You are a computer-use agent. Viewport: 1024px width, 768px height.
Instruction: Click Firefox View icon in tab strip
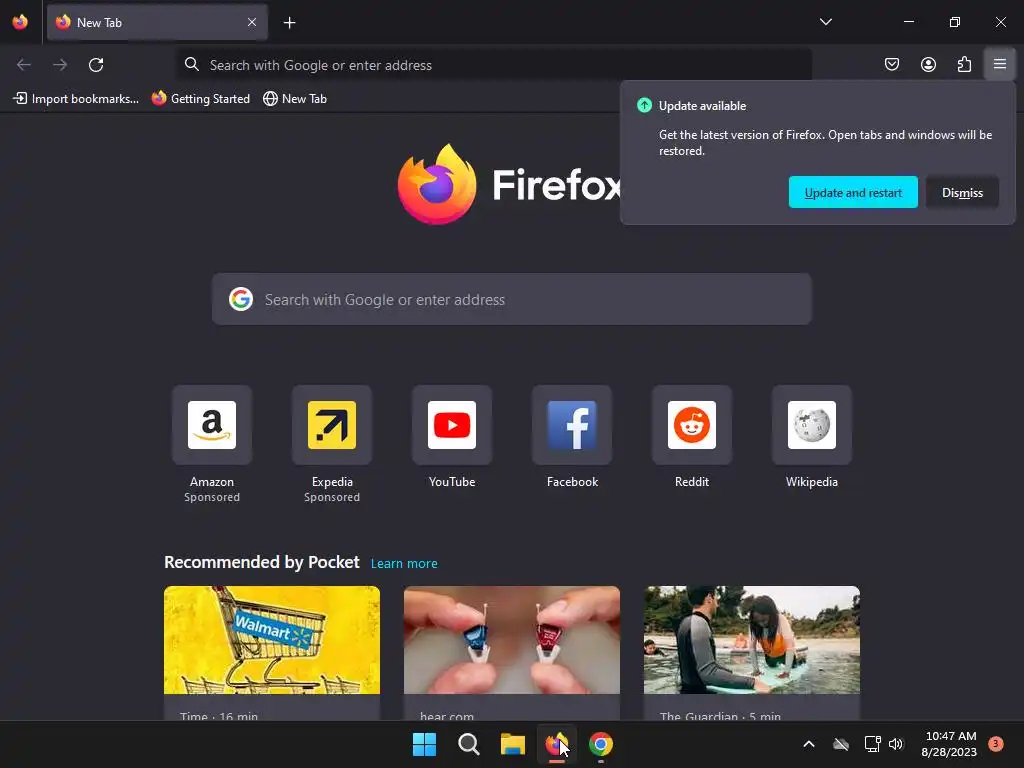tap(20, 22)
